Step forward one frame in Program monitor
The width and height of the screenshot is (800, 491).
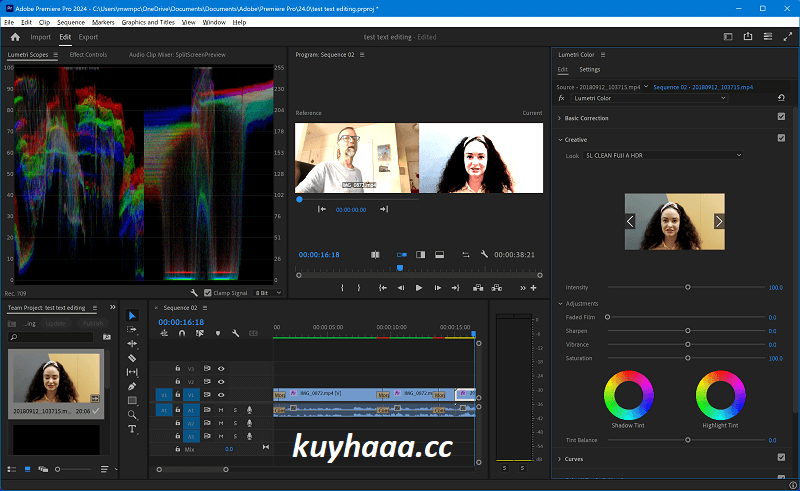(x=437, y=288)
